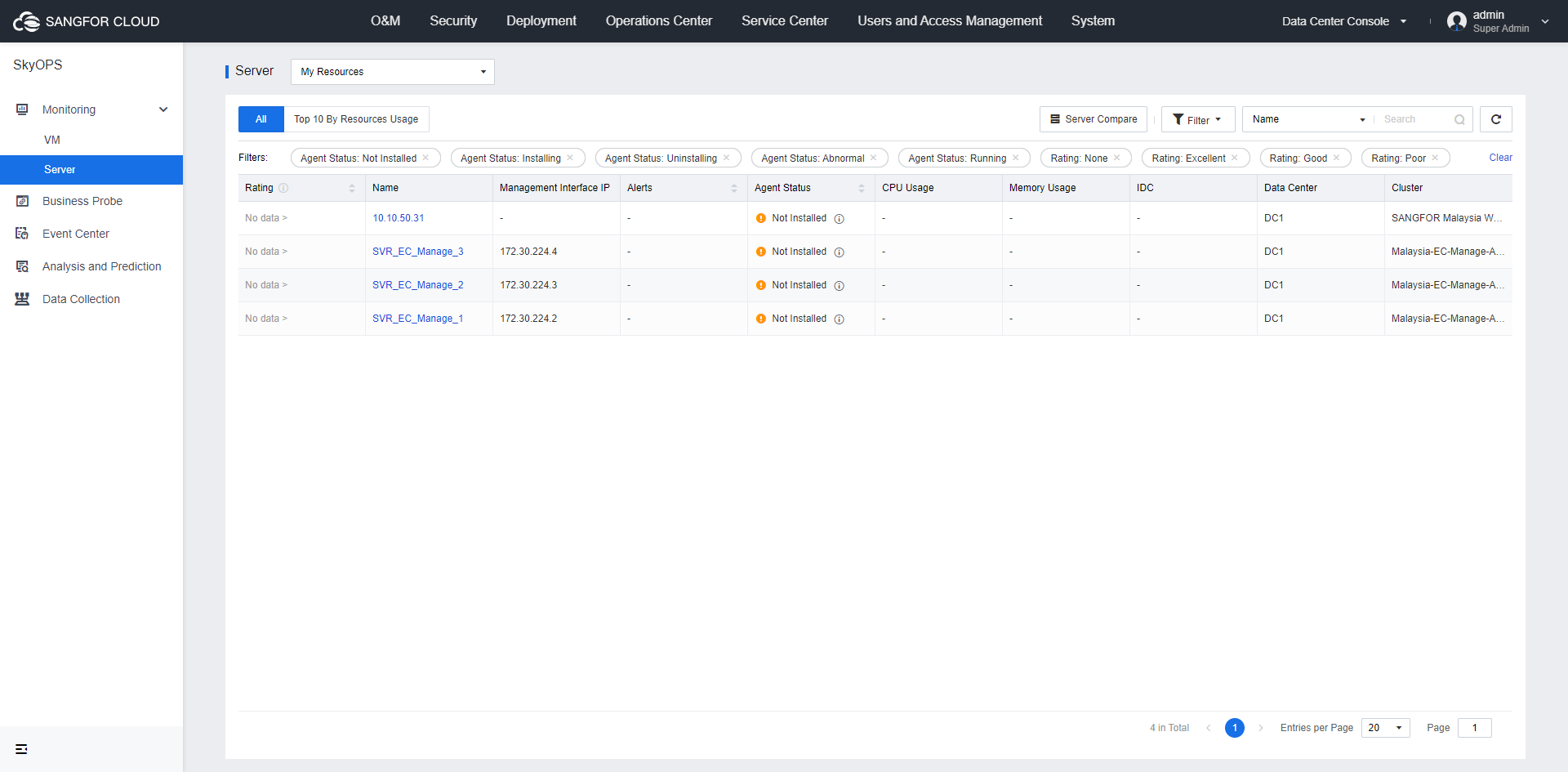1568x772 pixels.
Task: Sort by the Rating column arrows
Action: pyautogui.click(x=352, y=188)
